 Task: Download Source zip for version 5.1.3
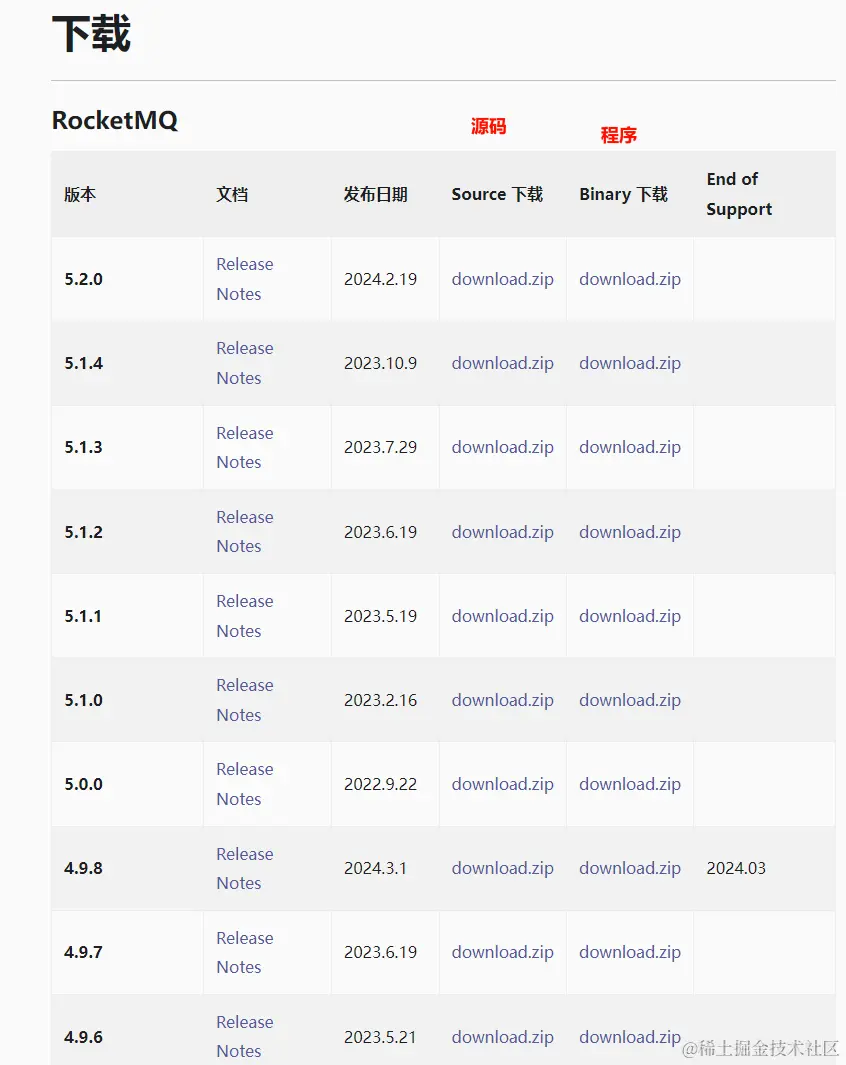(502, 447)
